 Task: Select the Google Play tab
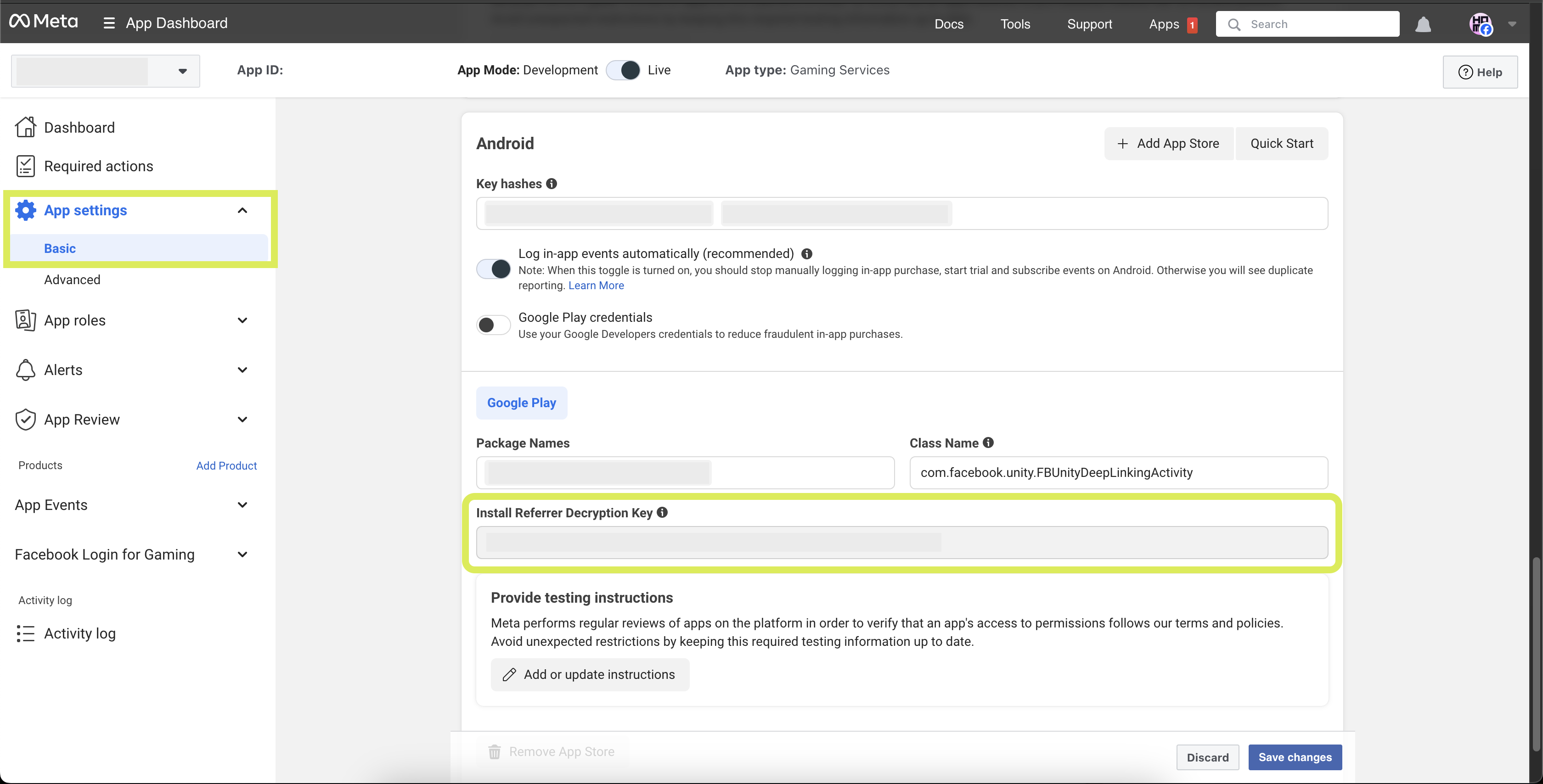tap(521, 403)
